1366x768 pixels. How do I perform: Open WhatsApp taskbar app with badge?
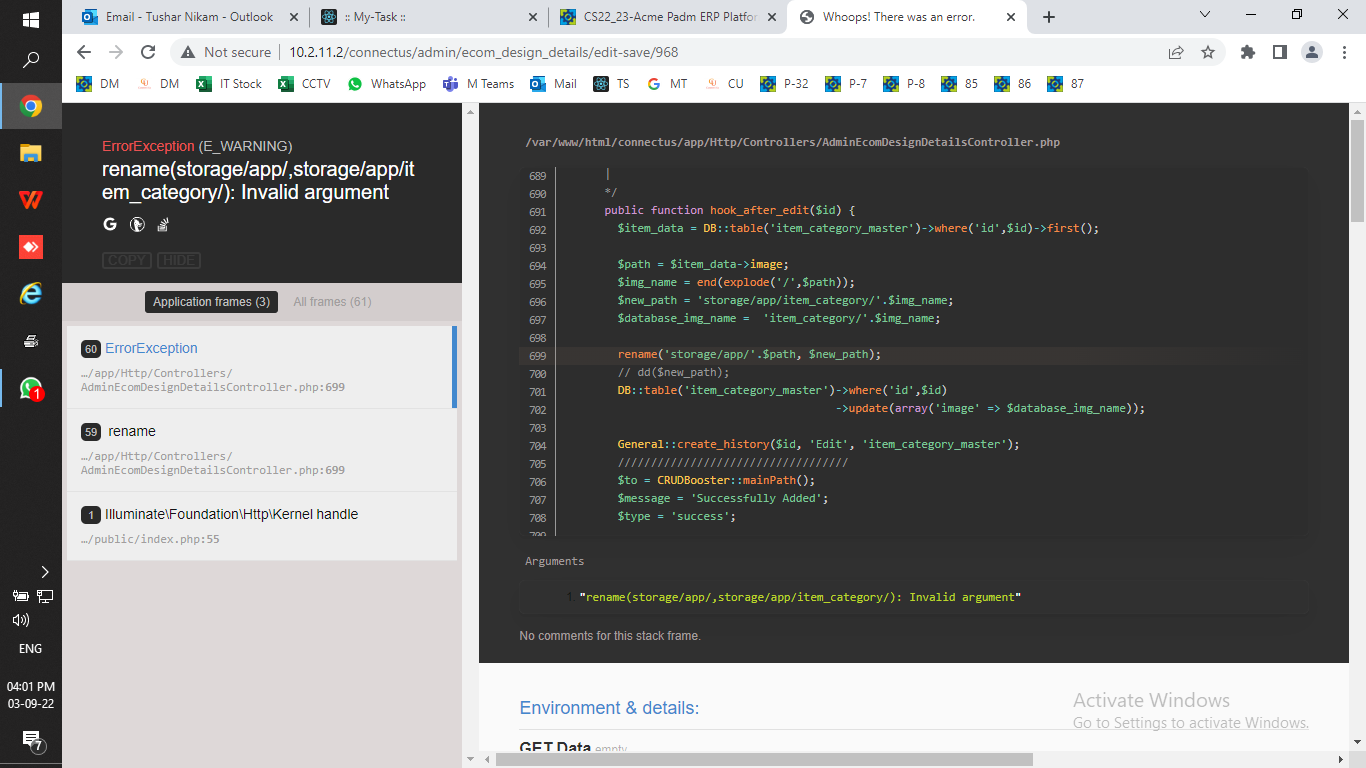click(x=30, y=388)
